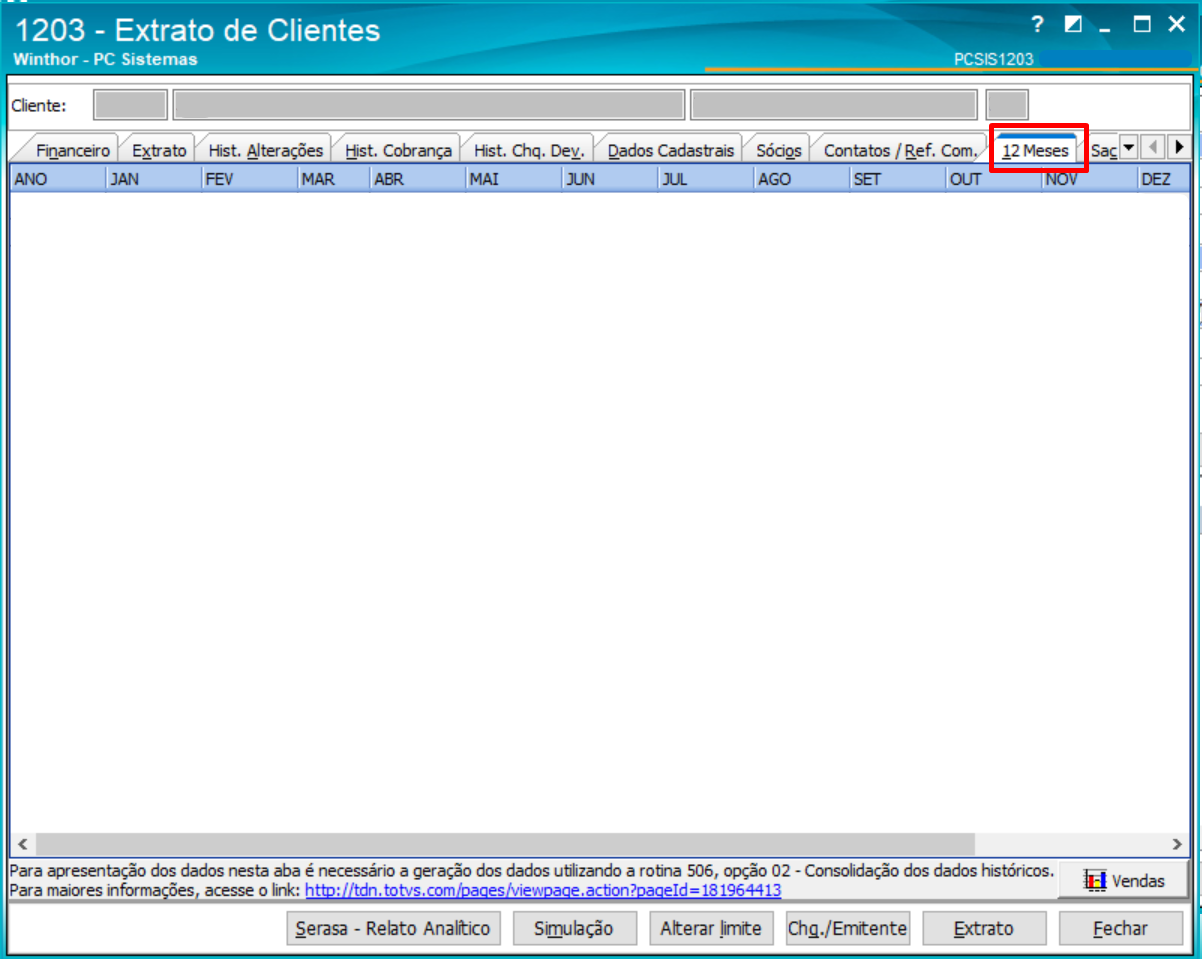Click the right tab scroll arrow
The image size is (1202, 959).
click(1179, 148)
